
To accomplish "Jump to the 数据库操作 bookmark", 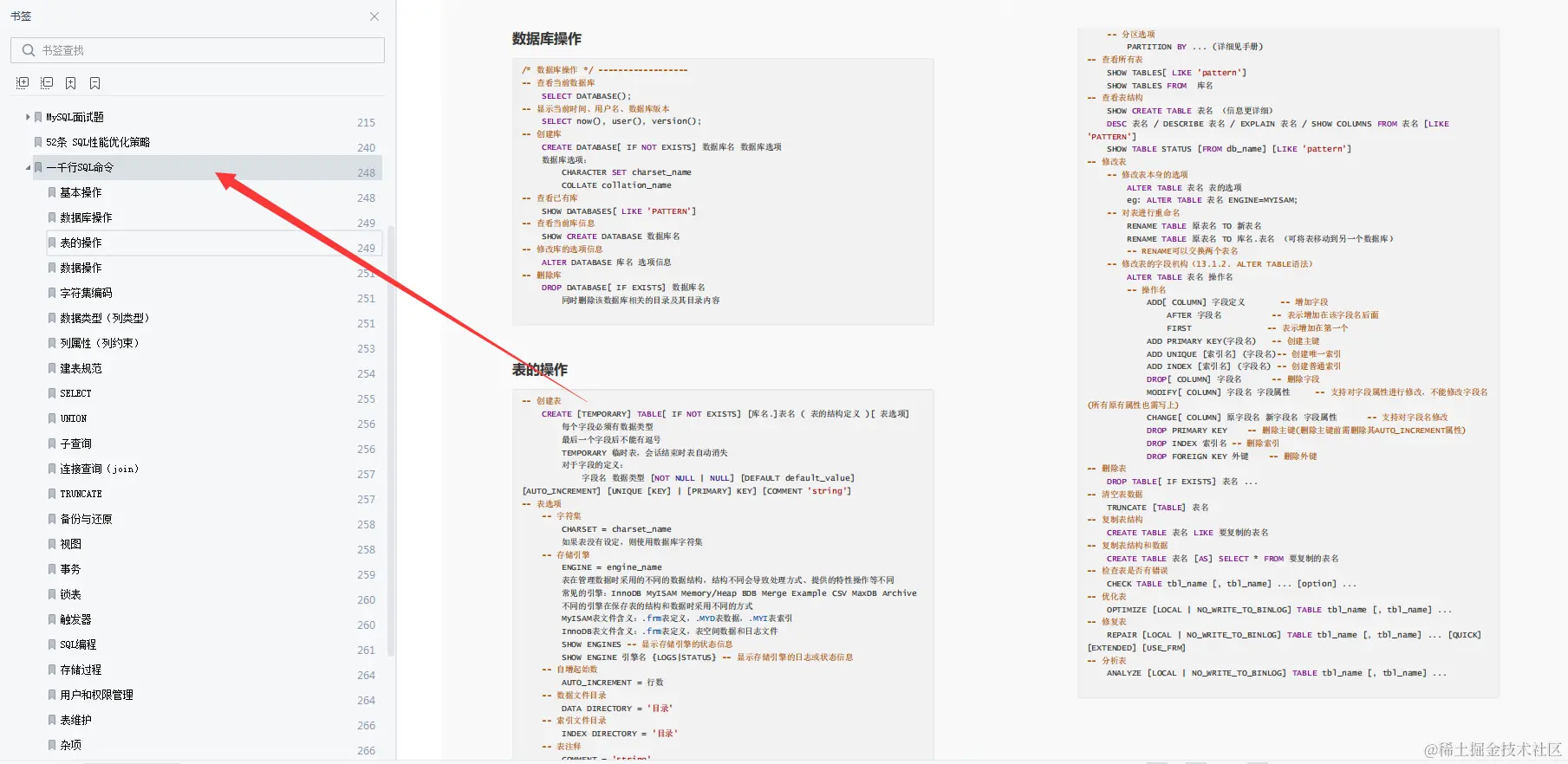I will tap(86, 217).
